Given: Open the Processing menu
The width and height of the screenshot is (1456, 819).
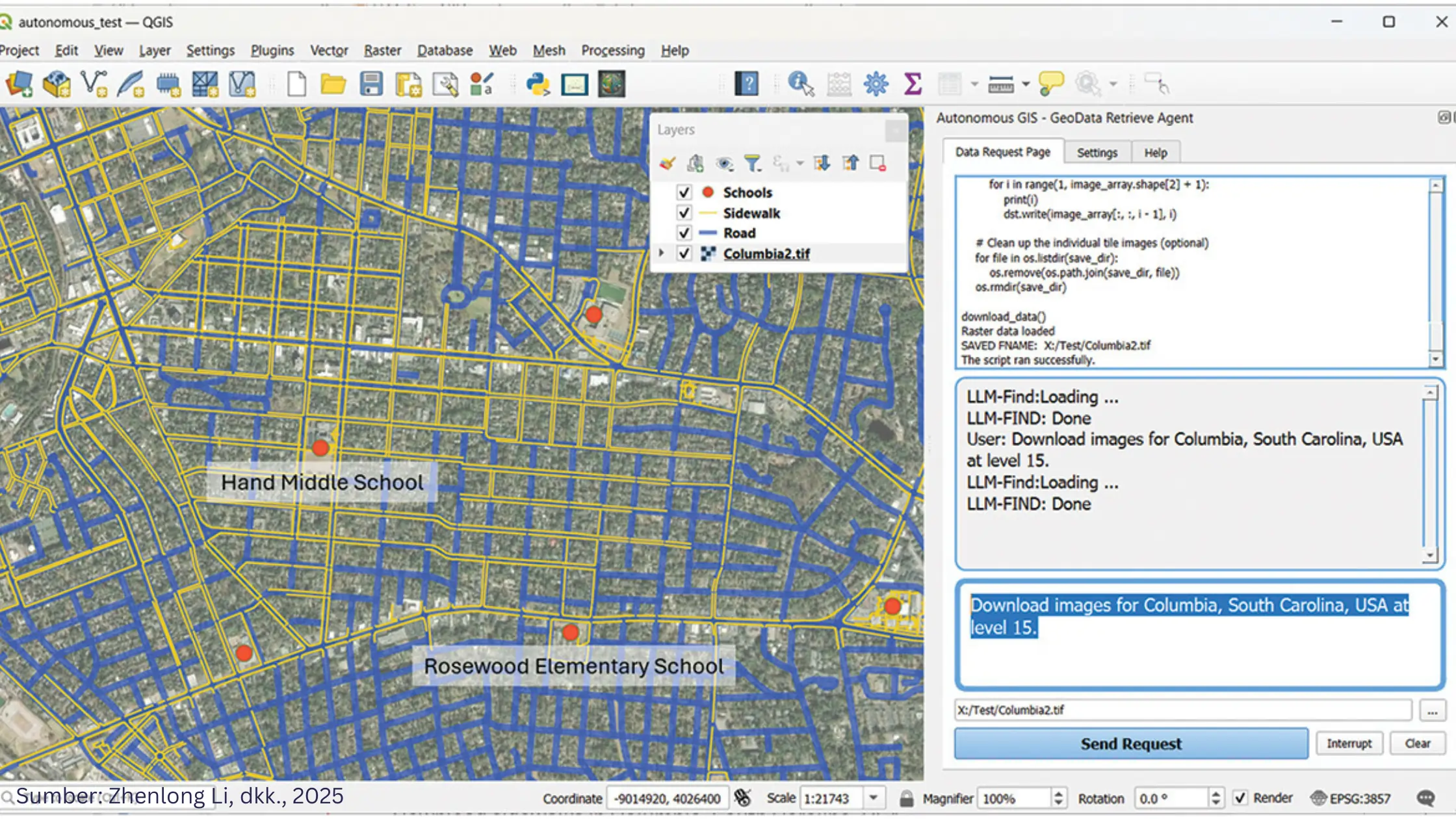Looking at the screenshot, I should (x=612, y=50).
